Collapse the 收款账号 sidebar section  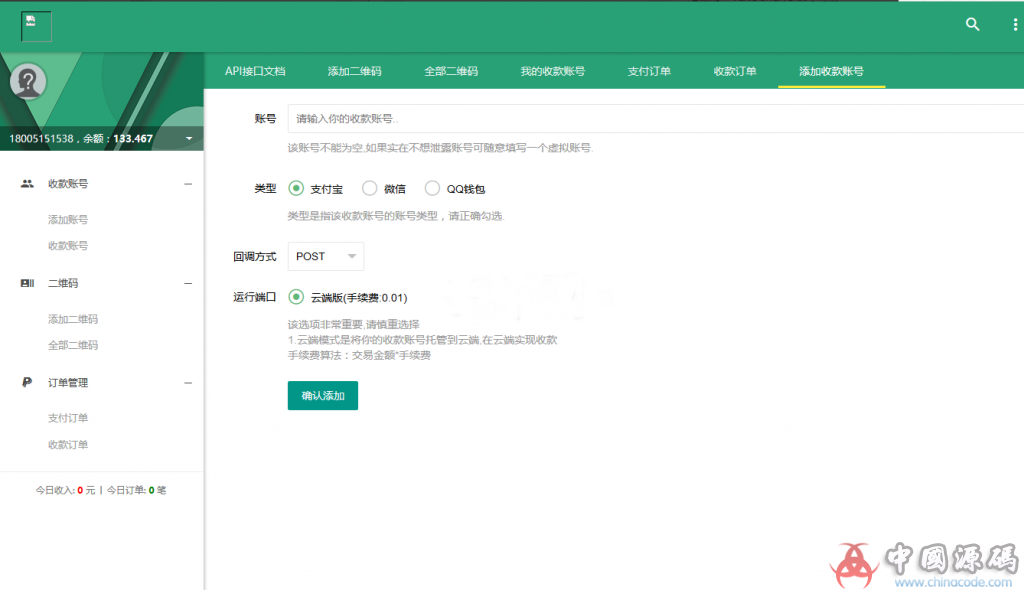[x=186, y=183]
